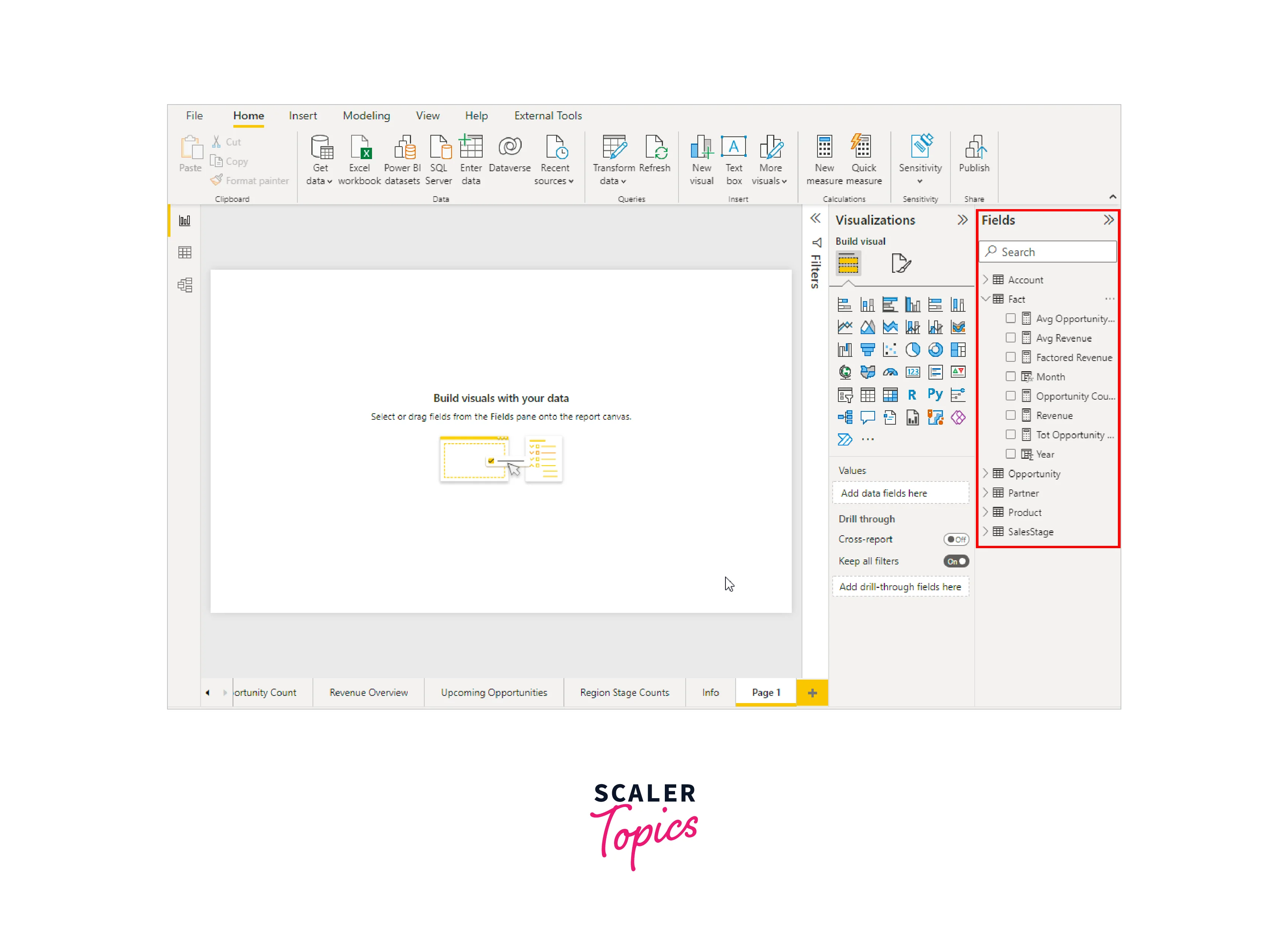Open Model view from left sidebar
Screen dimensions: 1288x944
[x=184, y=285]
